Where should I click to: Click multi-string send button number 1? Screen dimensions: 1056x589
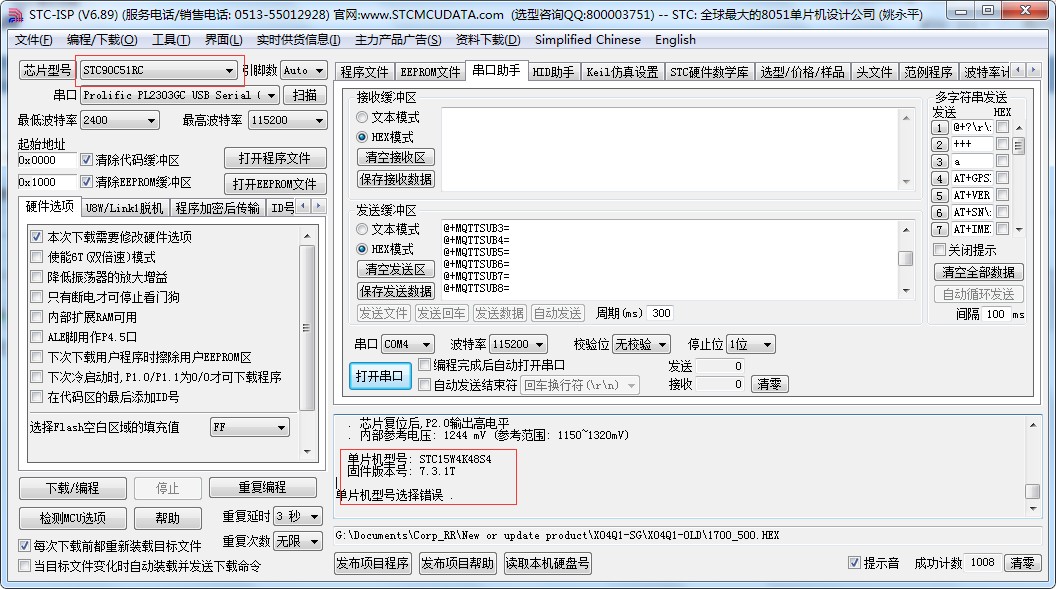point(939,127)
